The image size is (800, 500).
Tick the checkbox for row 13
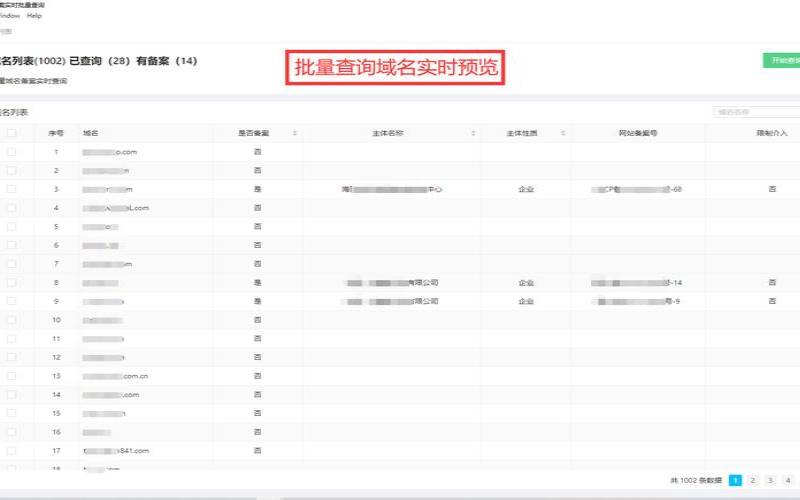pos(11,376)
